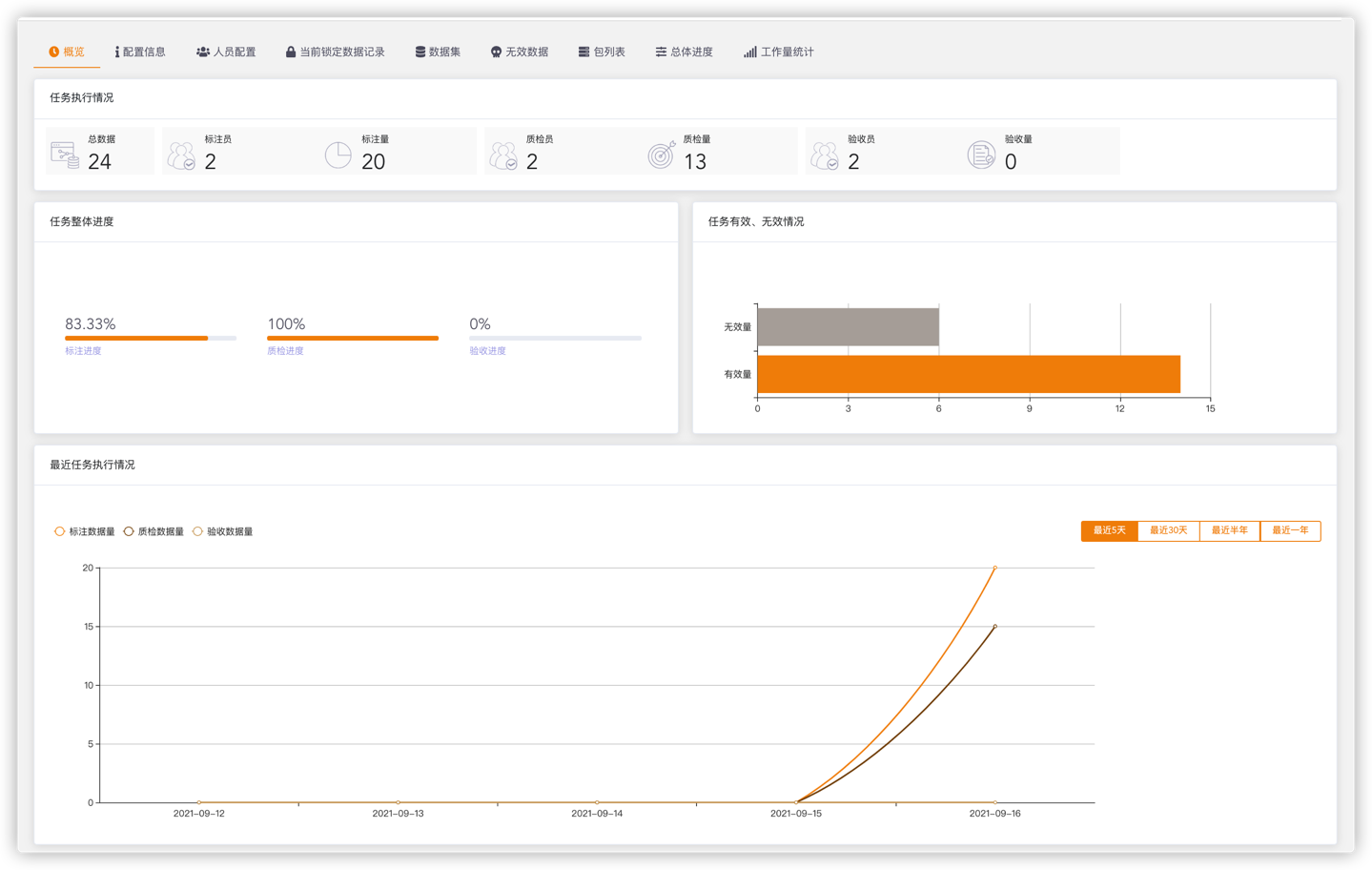Open the 人员配置 tab

tap(226, 52)
